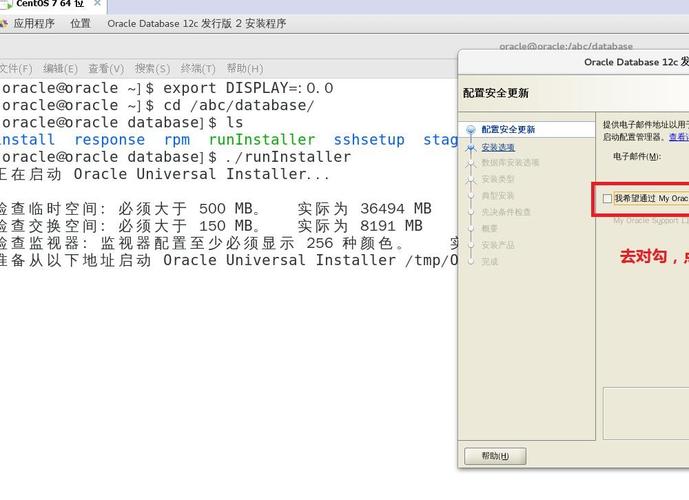Click the green 'runInstaller' file name
The image size is (689, 500).
point(262,140)
